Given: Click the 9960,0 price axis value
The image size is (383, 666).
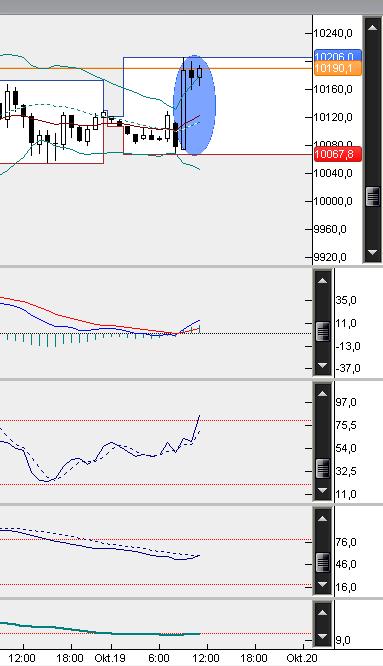Looking at the screenshot, I should [330, 229].
